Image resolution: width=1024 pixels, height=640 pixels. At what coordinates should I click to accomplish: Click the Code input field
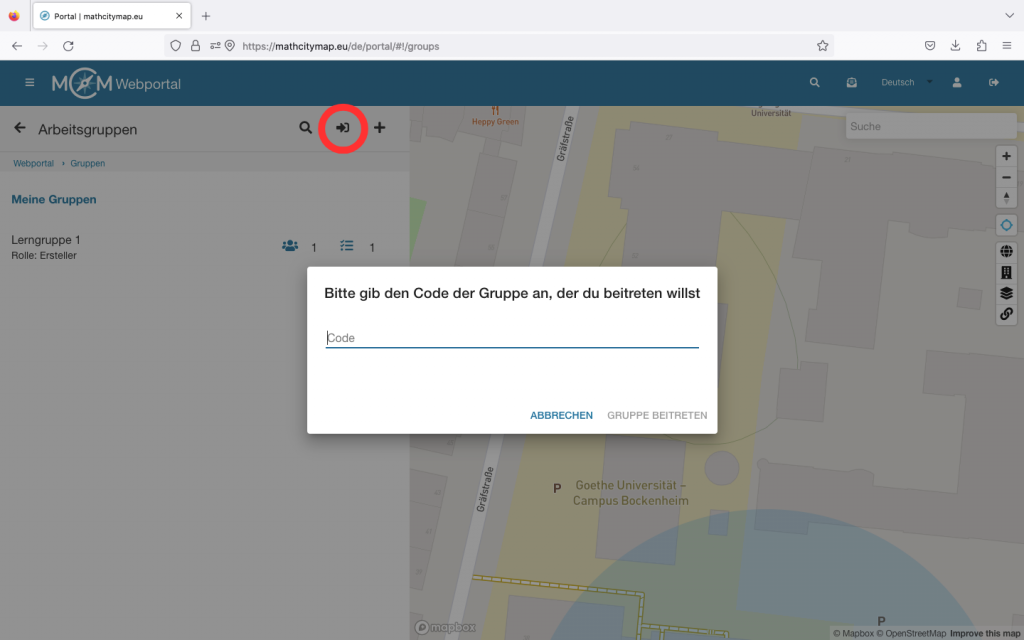tap(512, 338)
